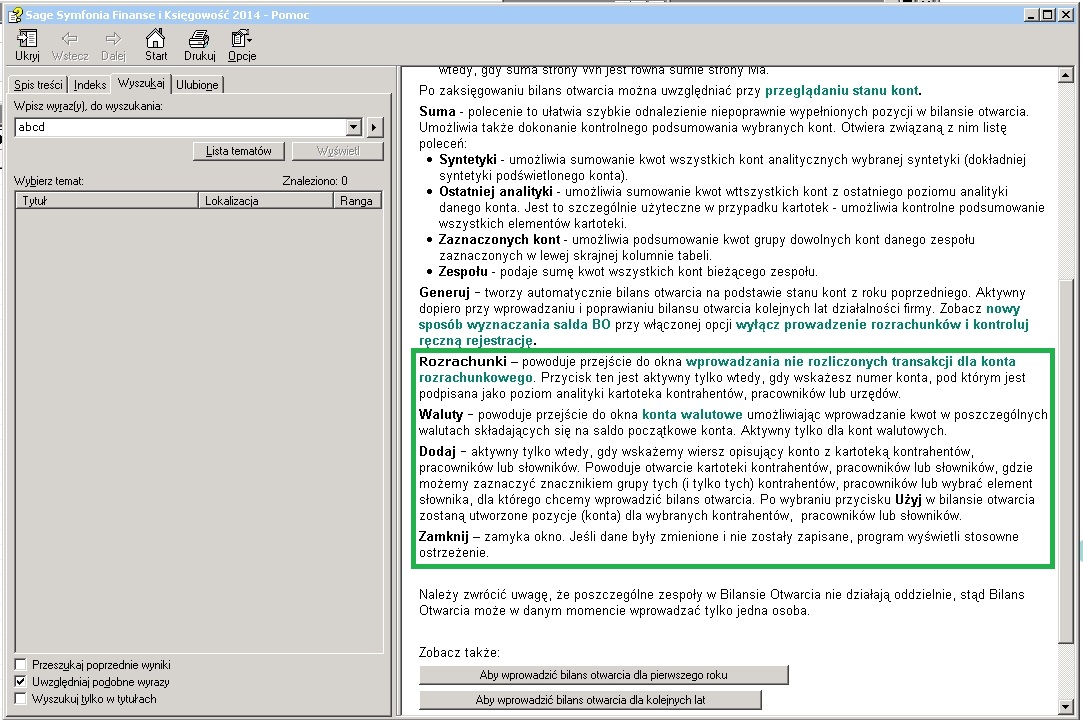The image size is (1083, 720).
Task: Click the vertical scrollbar thumb in help pane
Action: 1065,463
